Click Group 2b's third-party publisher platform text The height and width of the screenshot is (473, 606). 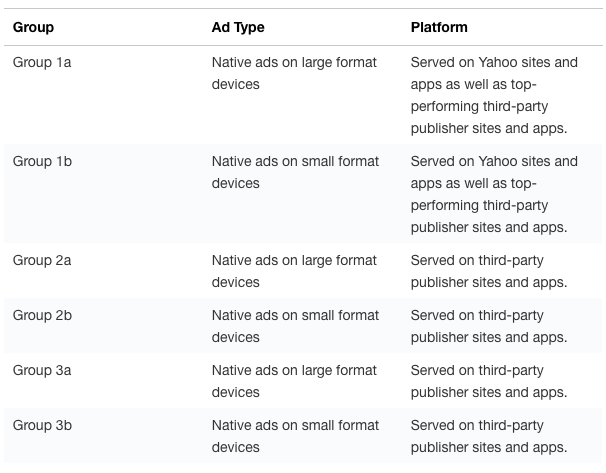click(x=489, y=326)
